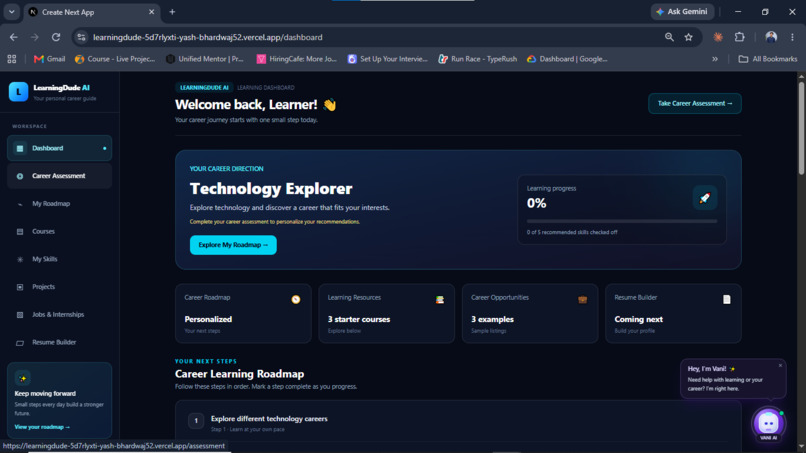Select step 1 Explore different technology careers
The height and width of the screenshot is (453, 806).
point(458,423)
